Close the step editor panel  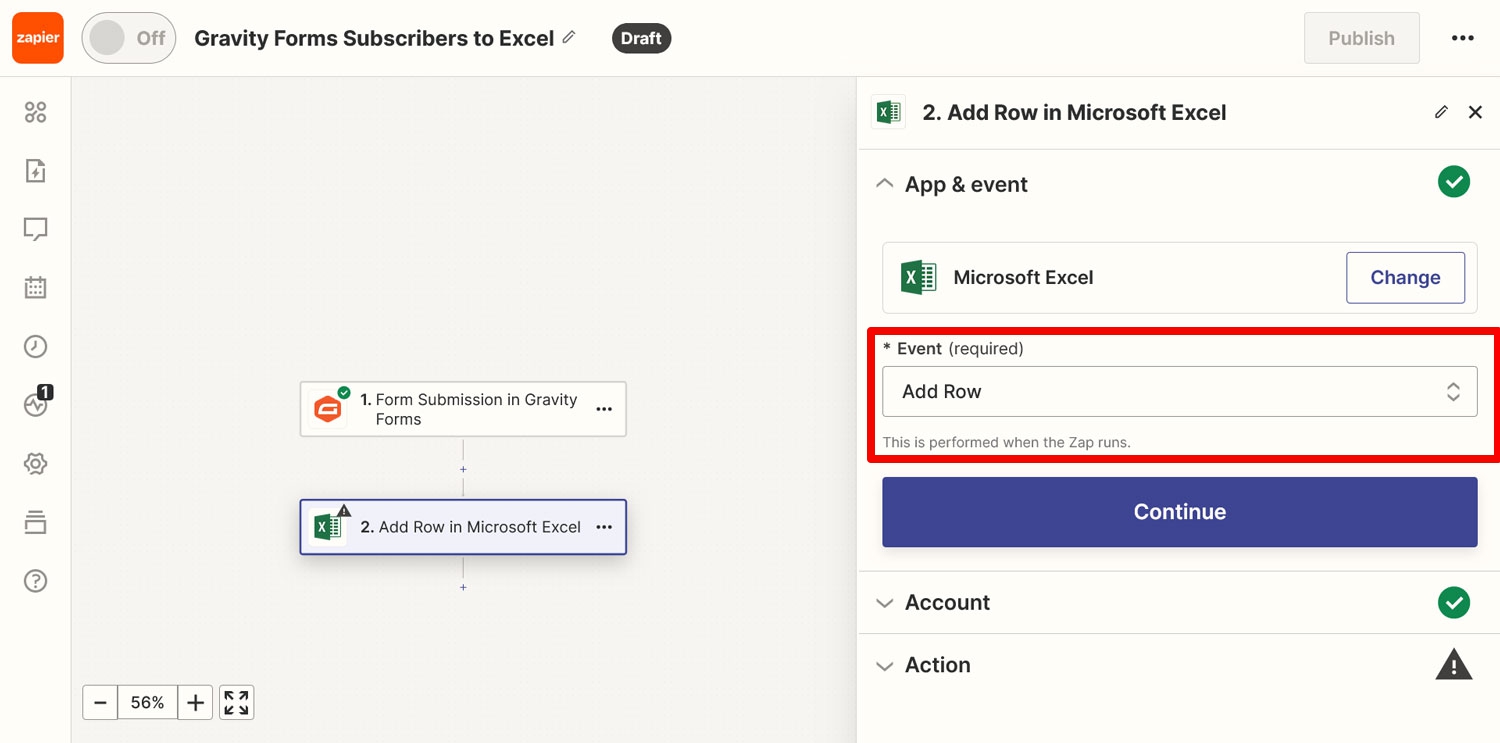[1475, 112]
